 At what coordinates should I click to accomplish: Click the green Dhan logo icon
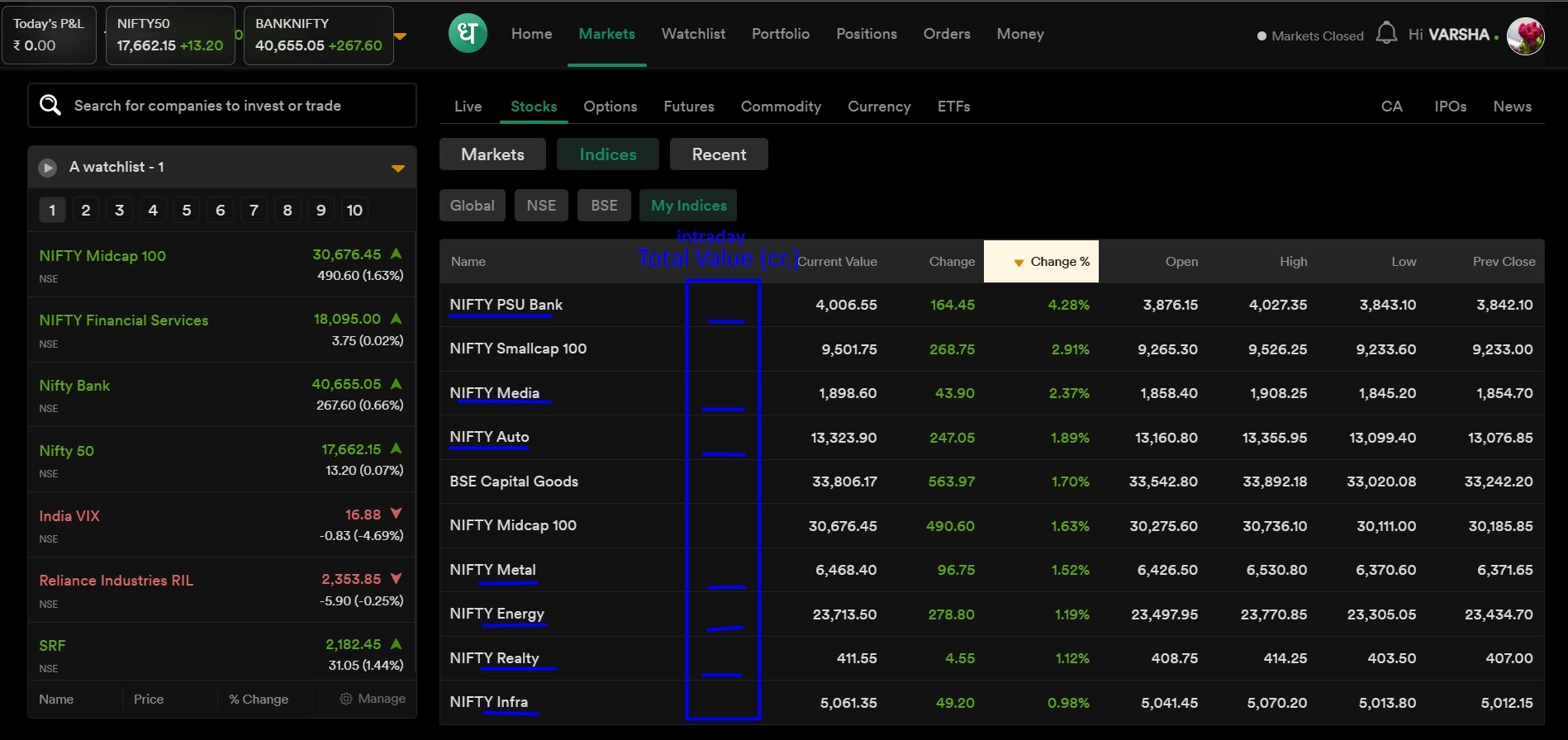[468, 34]
